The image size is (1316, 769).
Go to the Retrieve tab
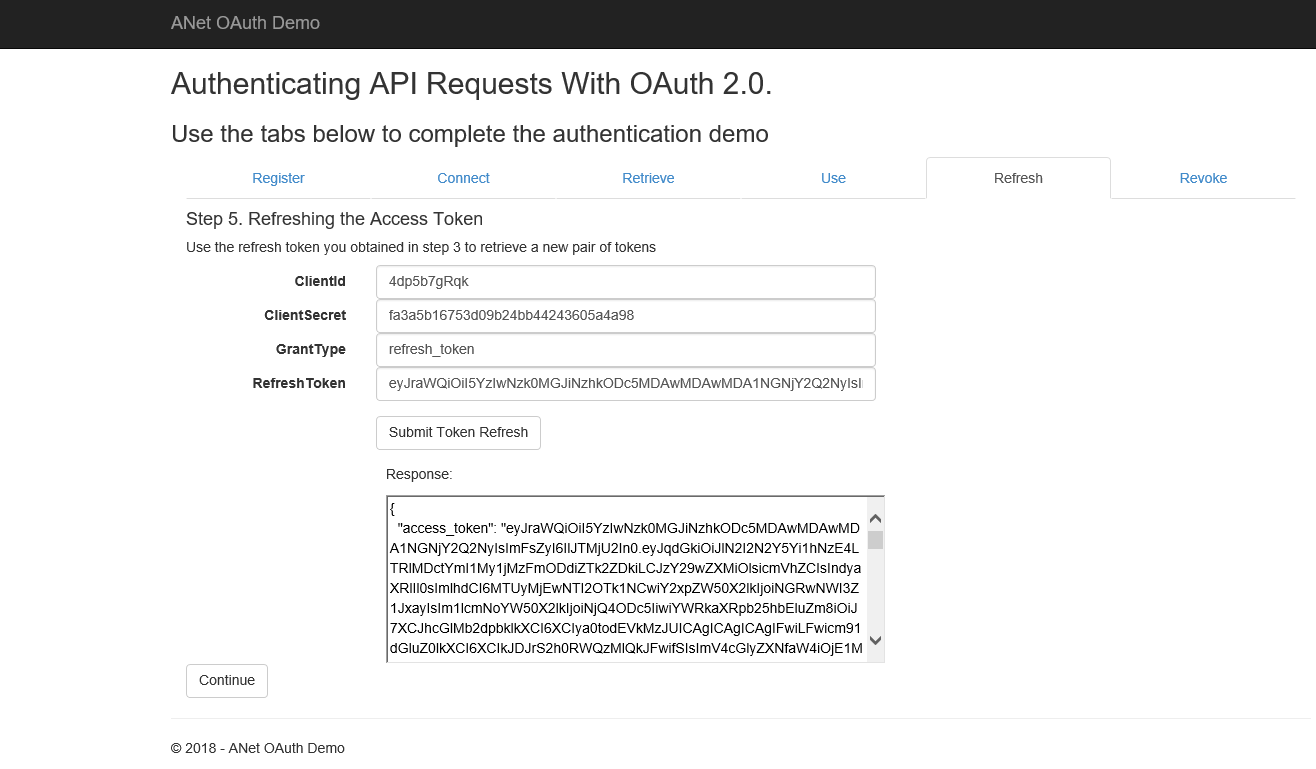pyautogui.click(x=648, y=178)
